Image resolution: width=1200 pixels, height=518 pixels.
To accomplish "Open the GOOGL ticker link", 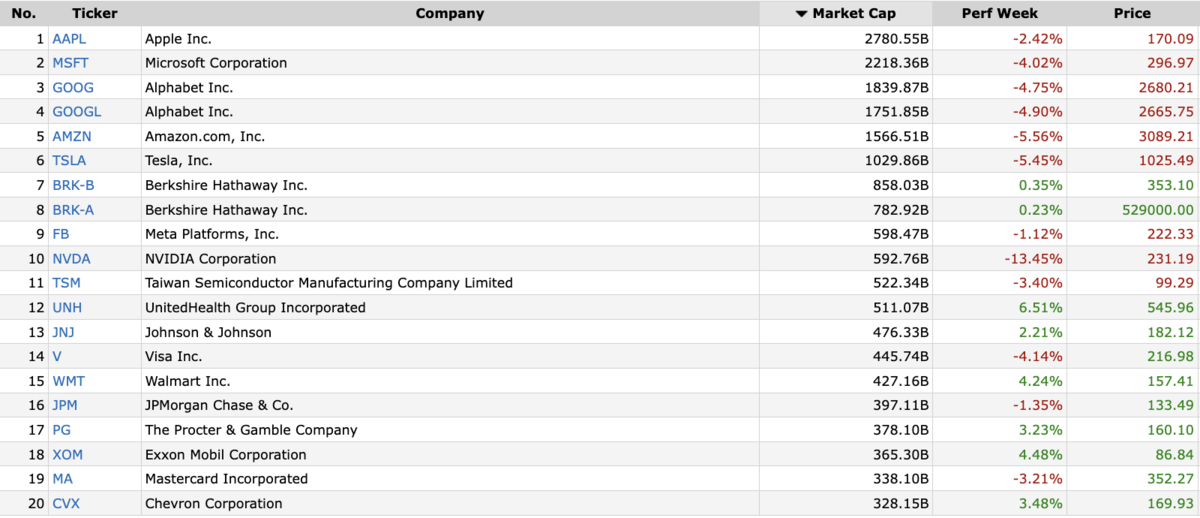I will tap(77, 112).
